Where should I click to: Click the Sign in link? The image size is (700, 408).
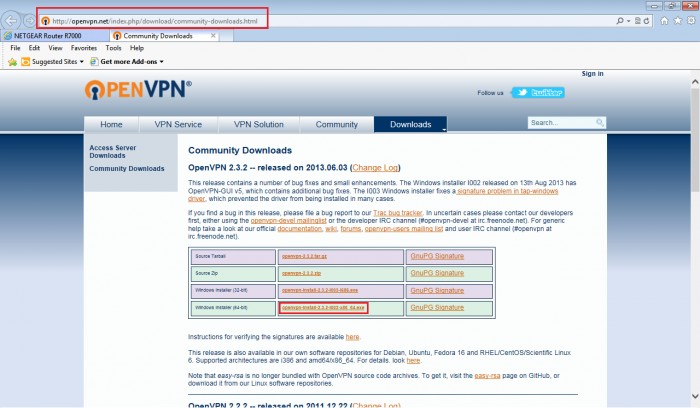(592, 74)
